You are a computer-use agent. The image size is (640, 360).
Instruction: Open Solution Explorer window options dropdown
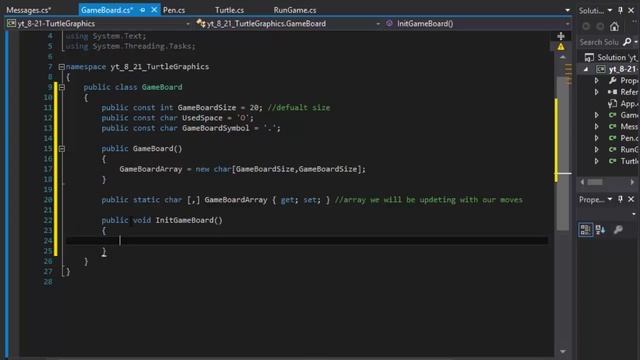pyautogui.click(x=610, y=10)
